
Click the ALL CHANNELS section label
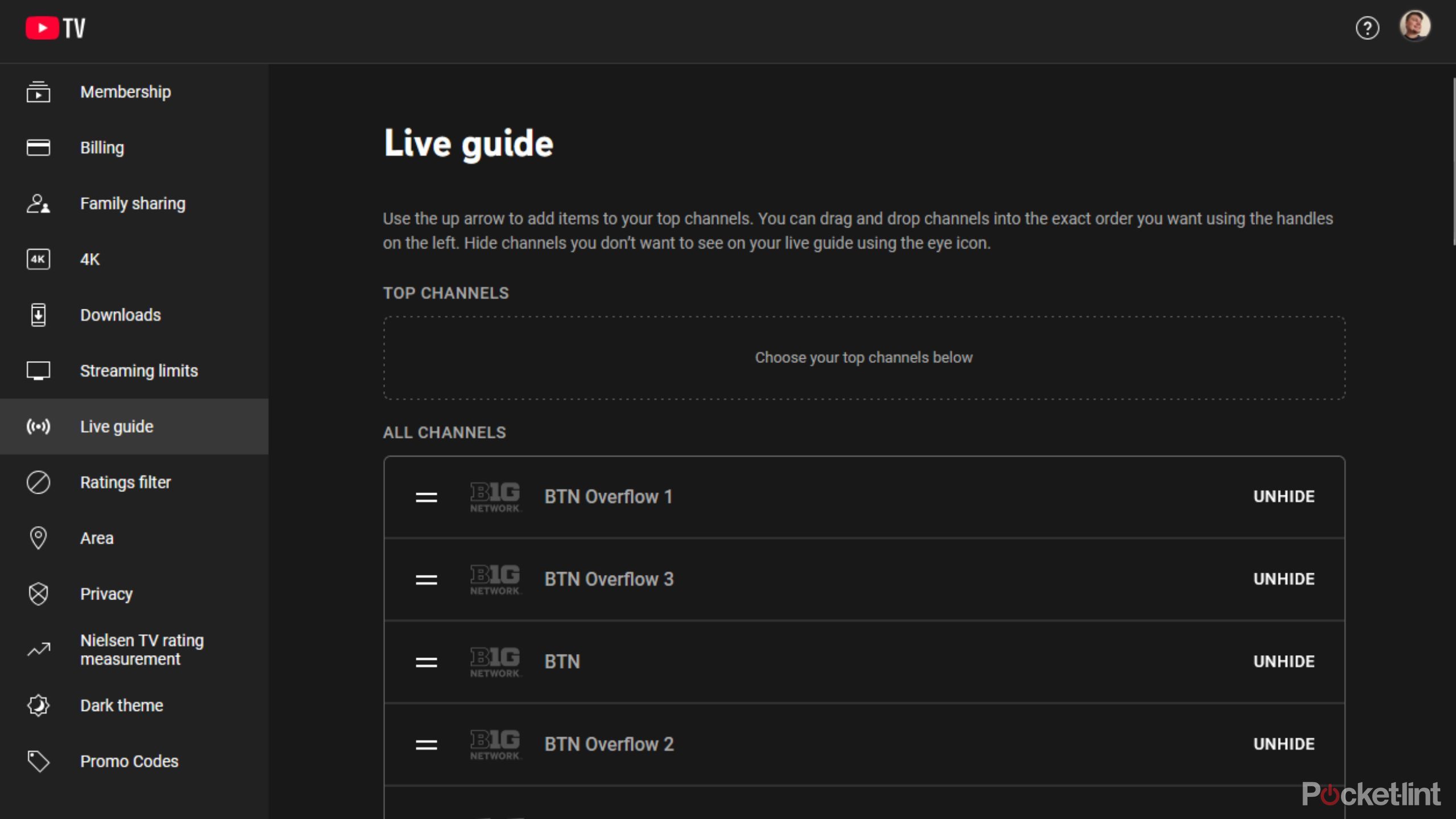point(444,432)
